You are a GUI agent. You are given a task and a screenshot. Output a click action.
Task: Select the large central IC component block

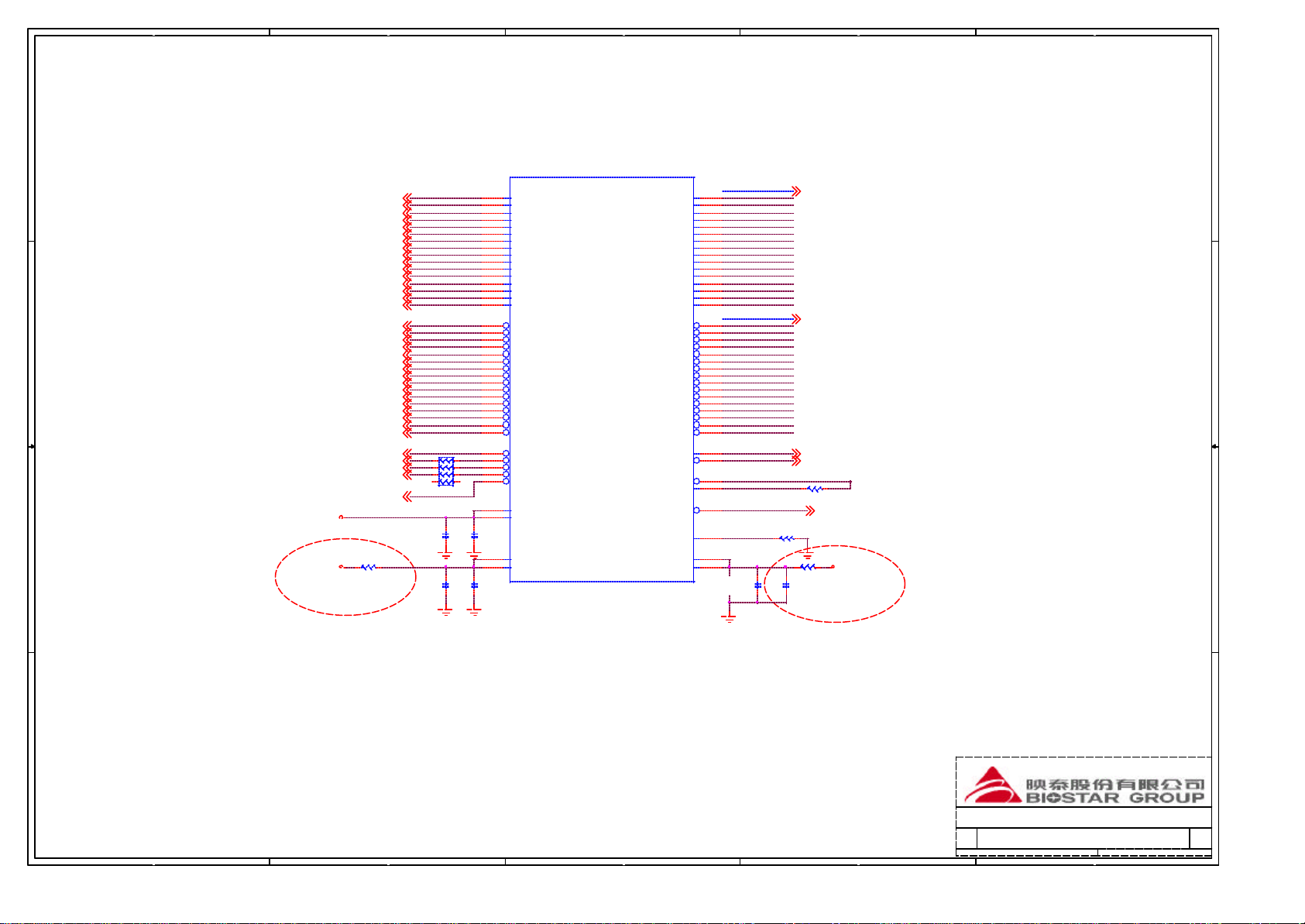(602, 380)
